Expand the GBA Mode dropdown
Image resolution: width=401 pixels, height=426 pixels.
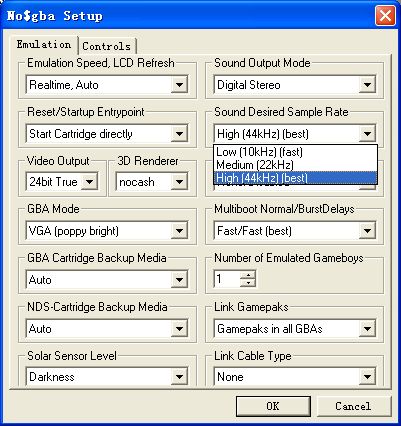click(x=179, y=231)
